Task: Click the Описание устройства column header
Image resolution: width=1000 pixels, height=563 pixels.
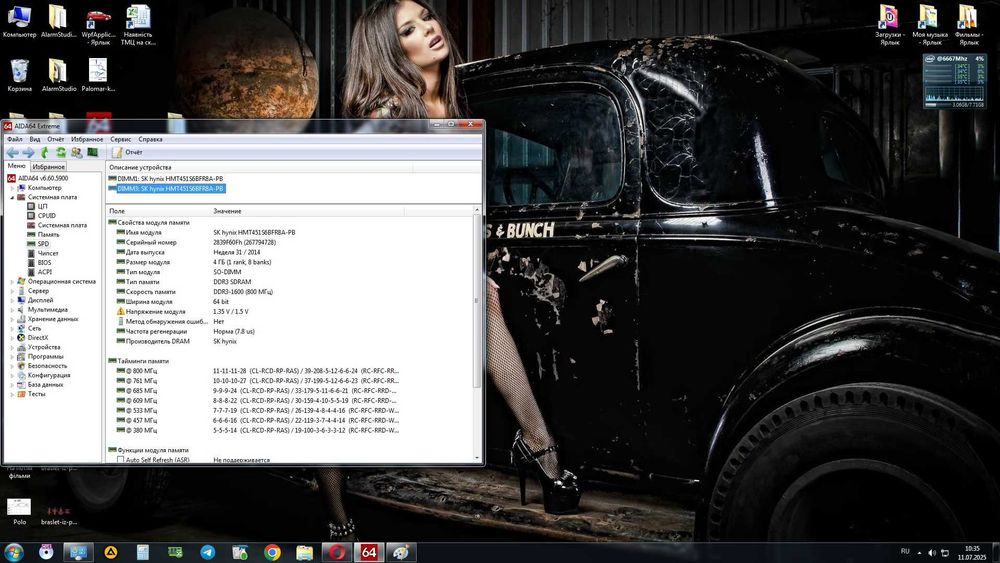Action: pos(259,168)
